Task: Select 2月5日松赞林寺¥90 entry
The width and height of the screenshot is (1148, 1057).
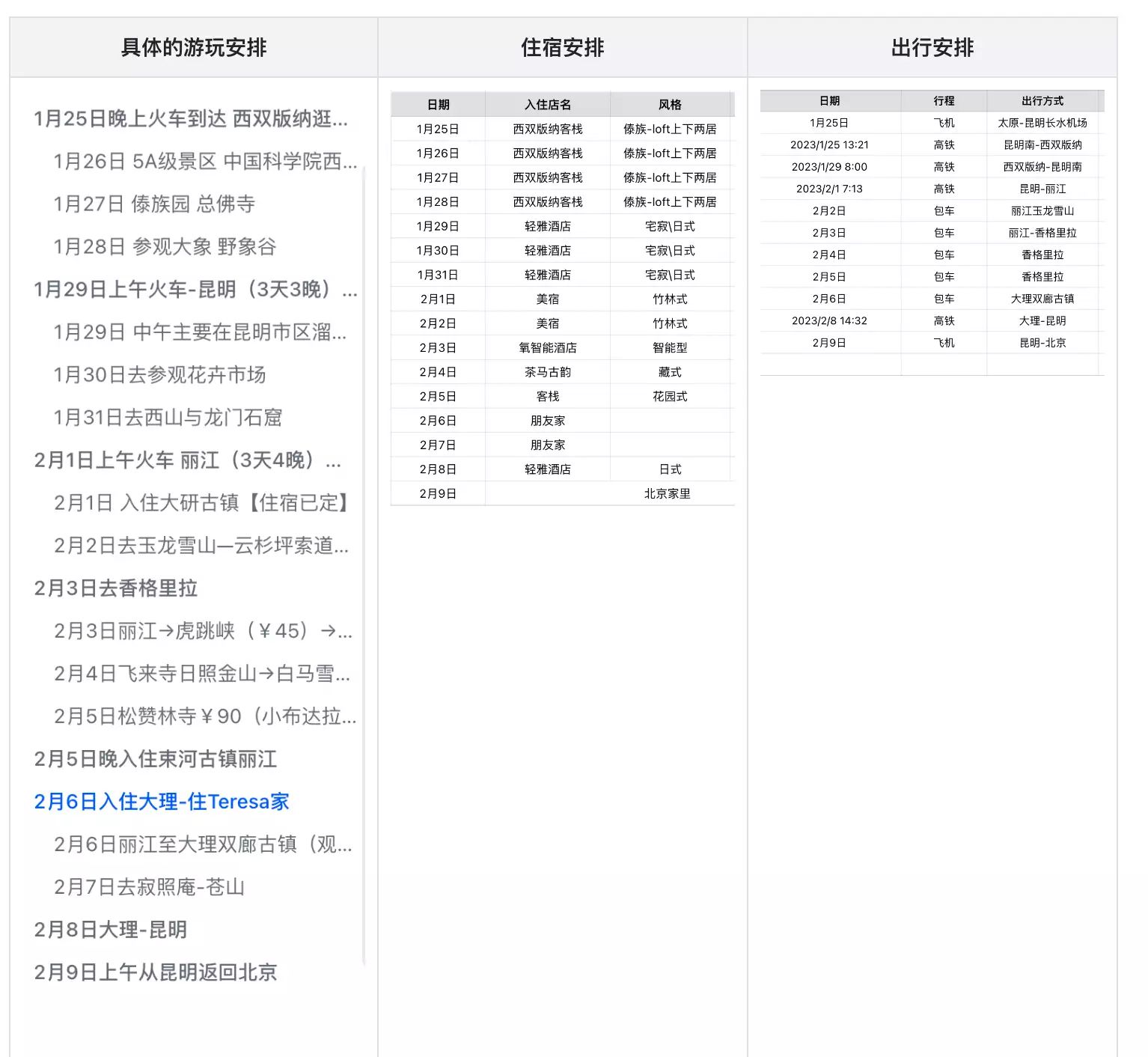Action: (x=205, y=716)
